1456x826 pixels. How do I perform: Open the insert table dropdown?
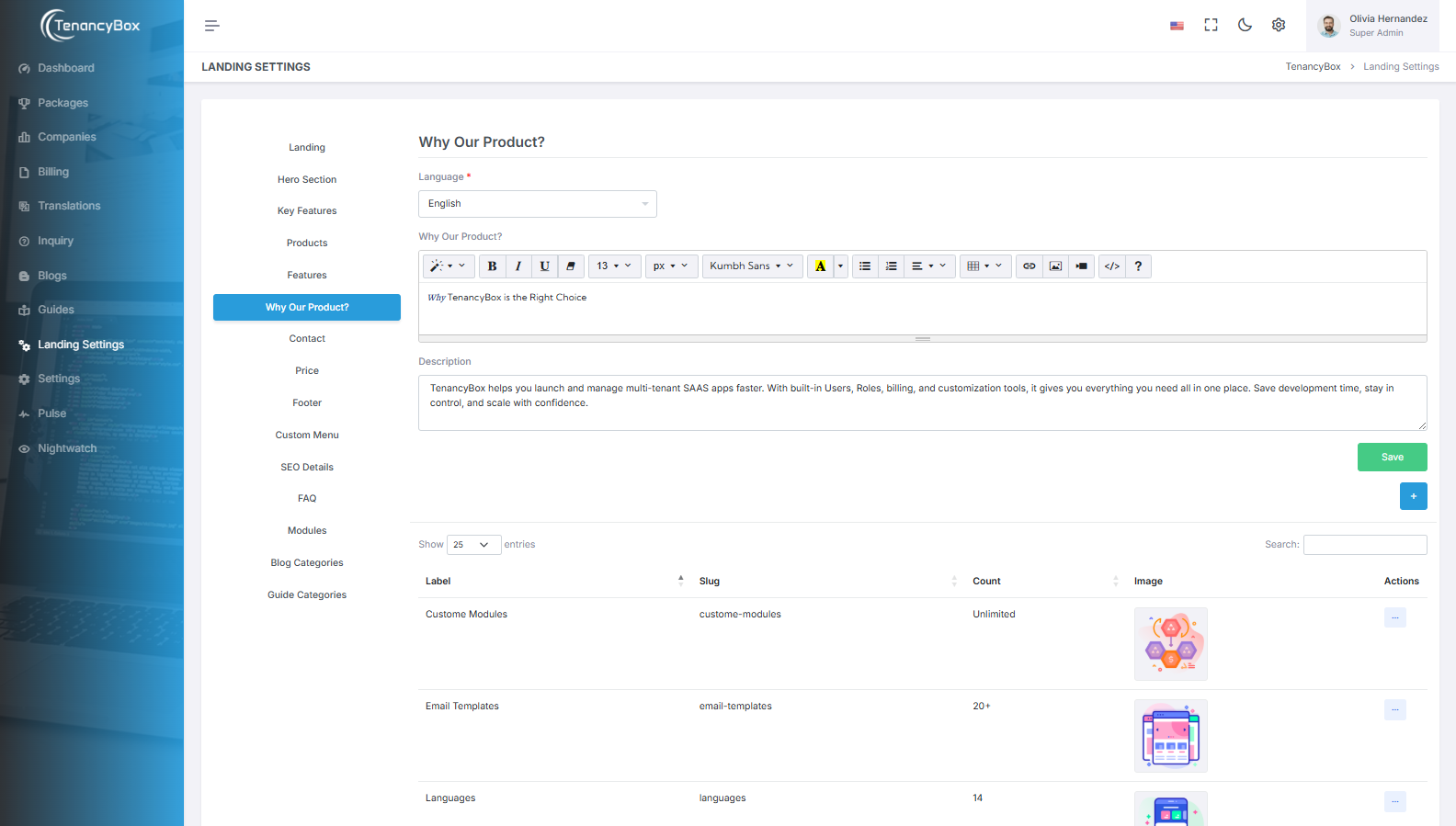tap(985, 266)
